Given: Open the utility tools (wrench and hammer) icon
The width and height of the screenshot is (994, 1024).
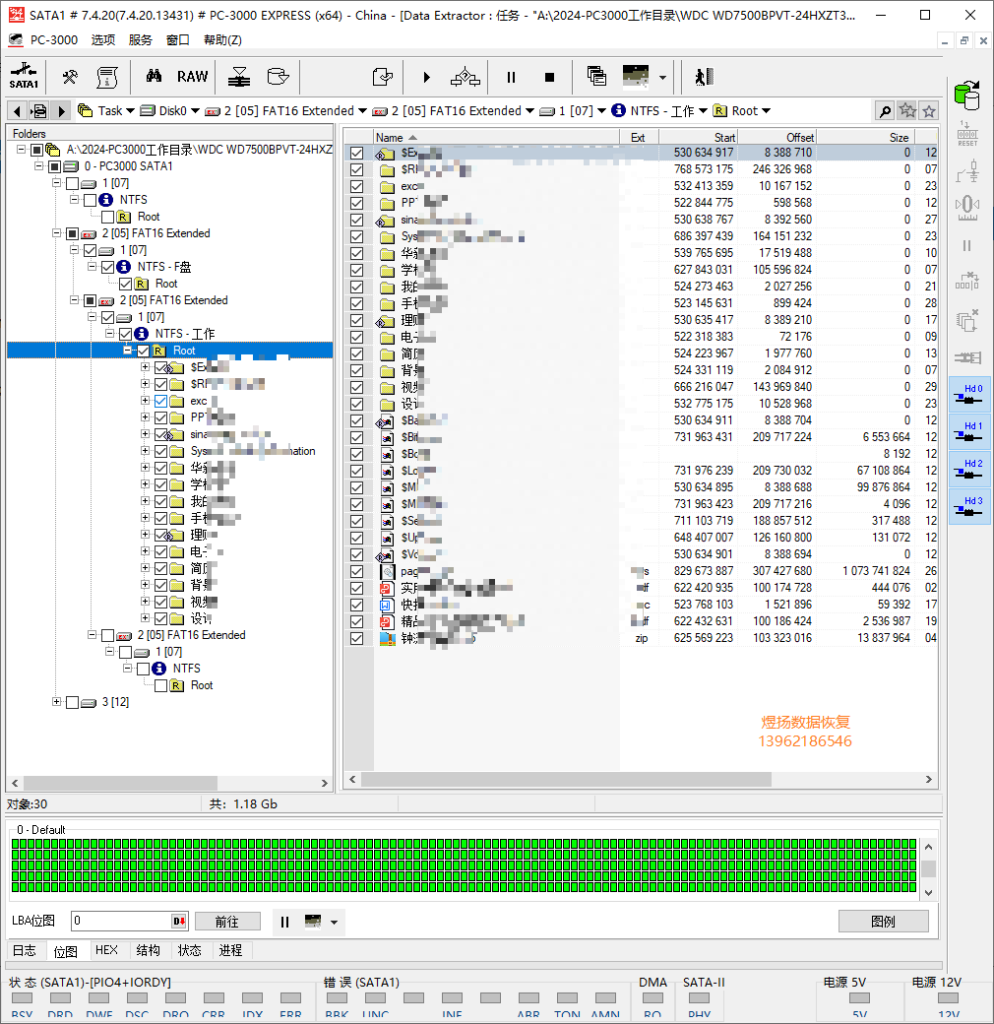Looking at the screenshot, I should pyautogui.click(x=70, y=77).
